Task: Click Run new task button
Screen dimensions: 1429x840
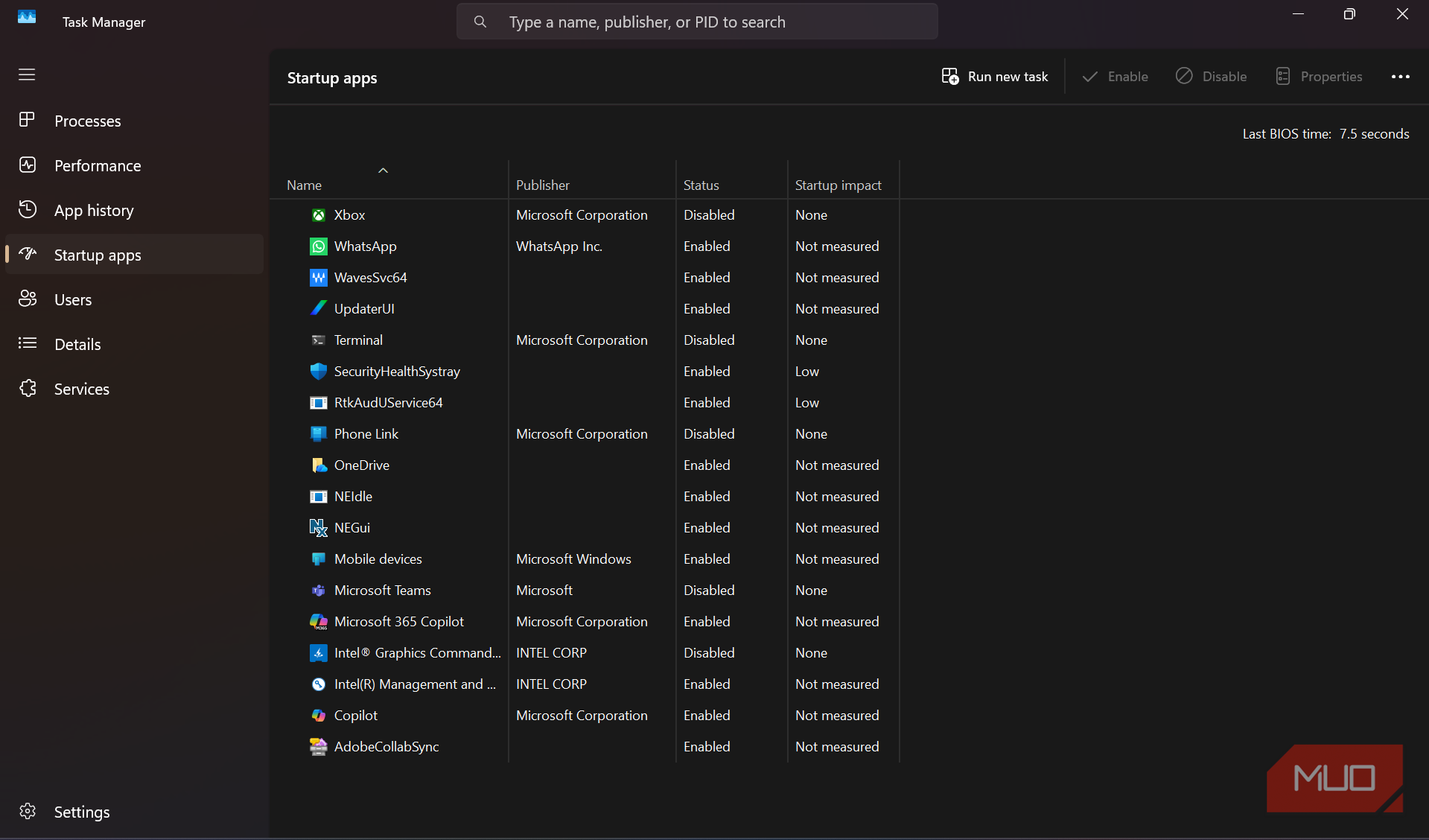Action: coord(995,77)
